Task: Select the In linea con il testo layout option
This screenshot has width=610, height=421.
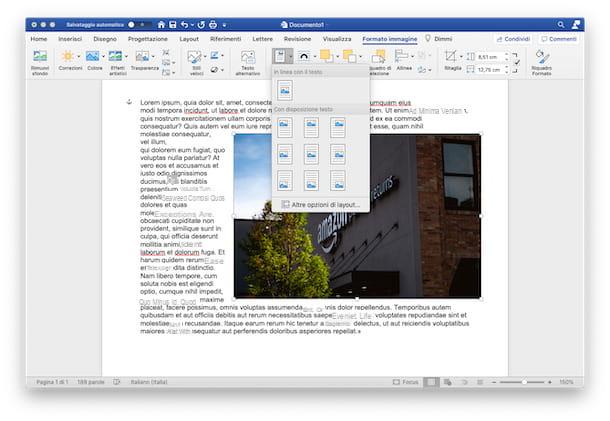Action: tap(285, 90)
